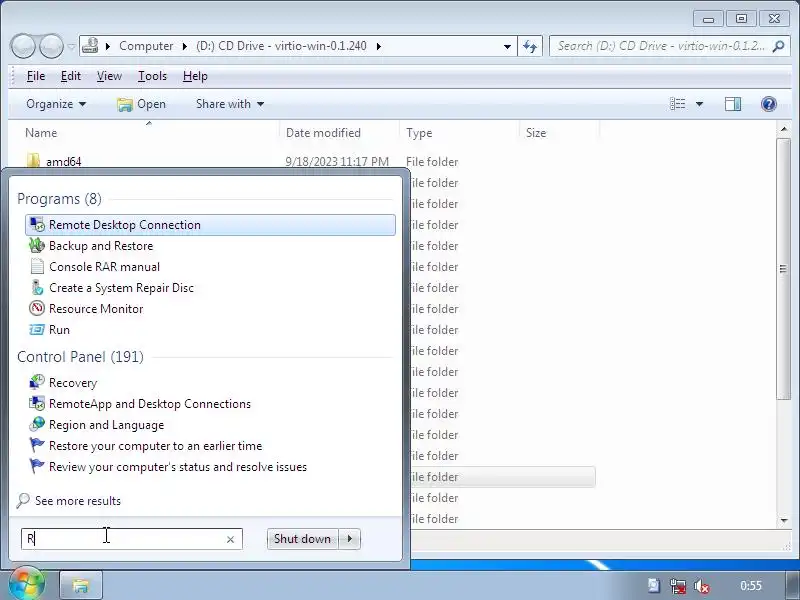Image resolution: width=800 pixels, height=600 pixels.
Task: Click the Open toolbar button
Action: [x=141, y=104]
